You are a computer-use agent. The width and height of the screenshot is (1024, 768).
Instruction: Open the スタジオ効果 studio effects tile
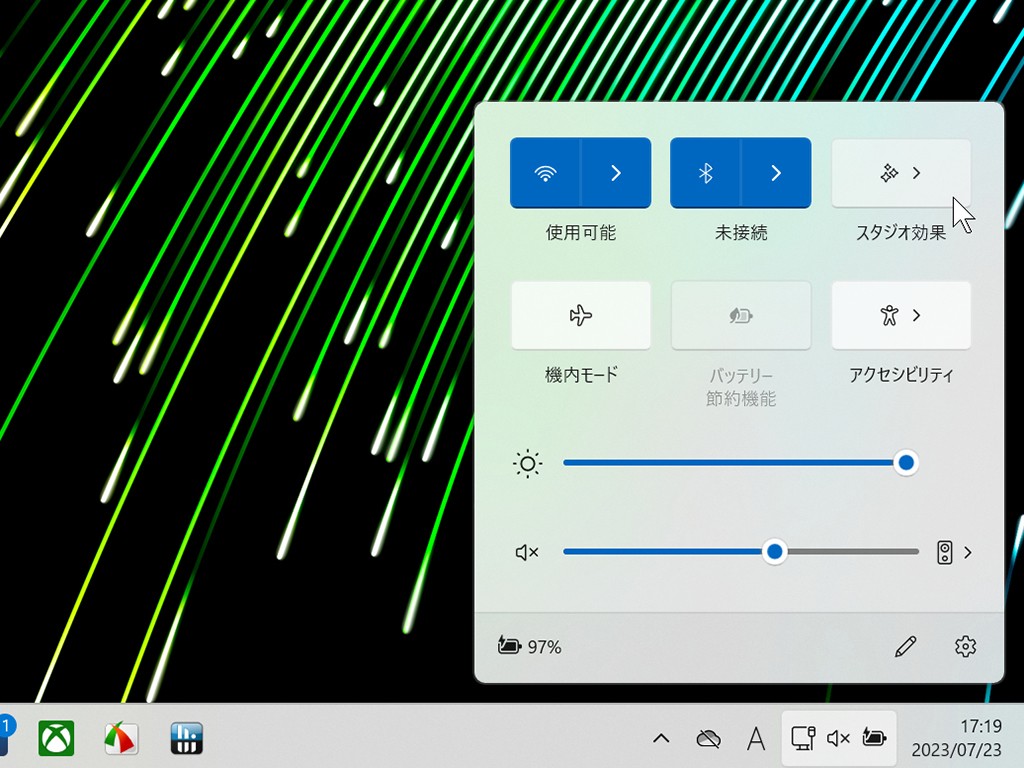click(901, 173)
